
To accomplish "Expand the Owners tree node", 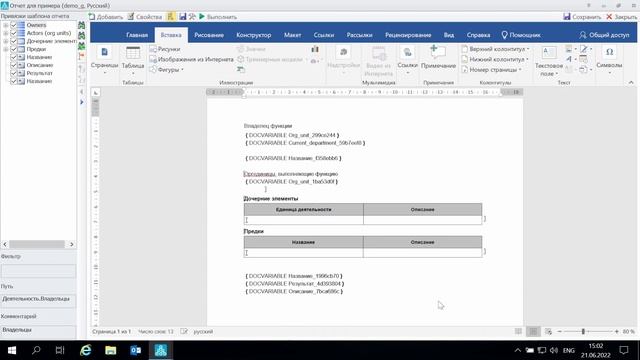I will (6, 25).
